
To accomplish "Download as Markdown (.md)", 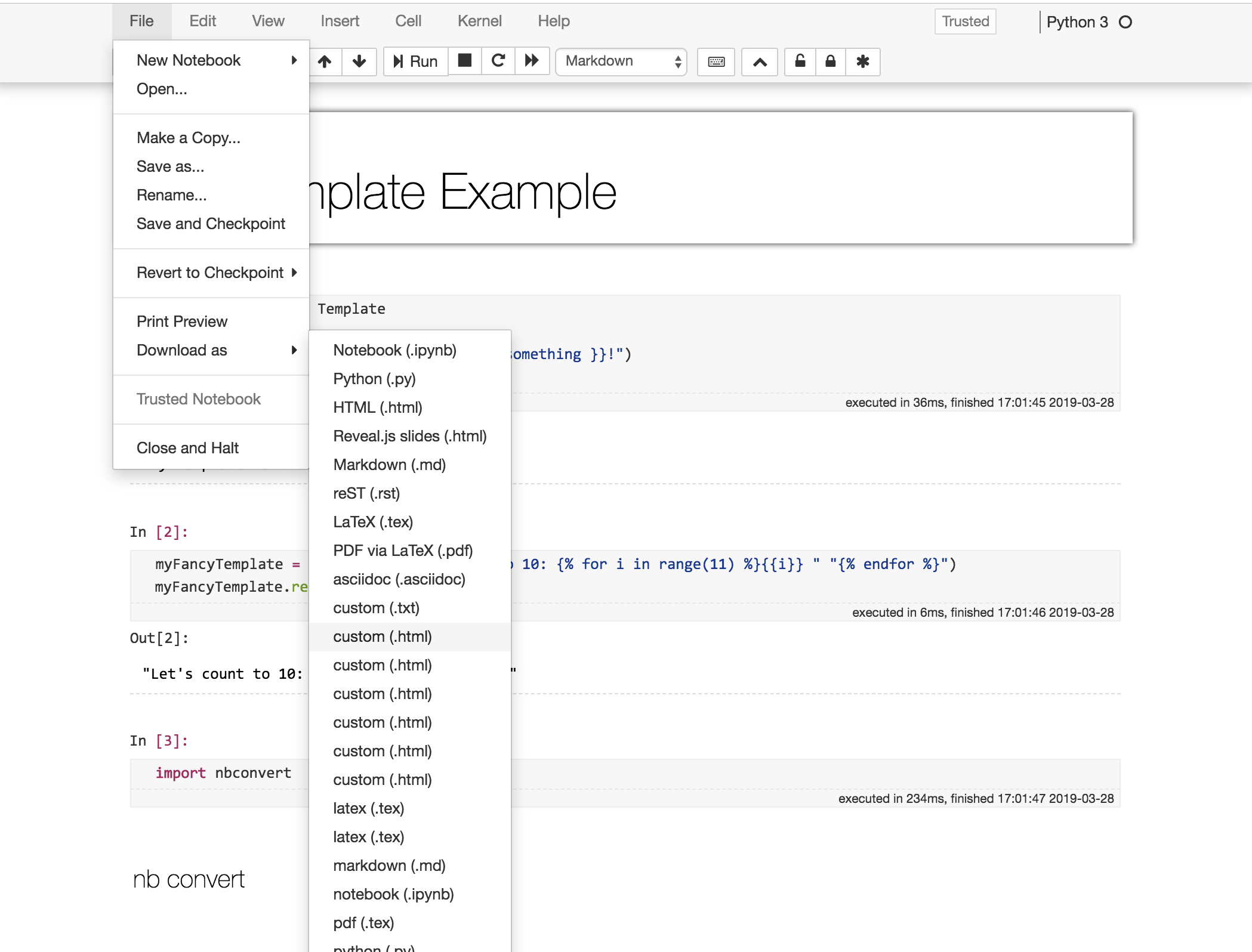I will point(410,465).
